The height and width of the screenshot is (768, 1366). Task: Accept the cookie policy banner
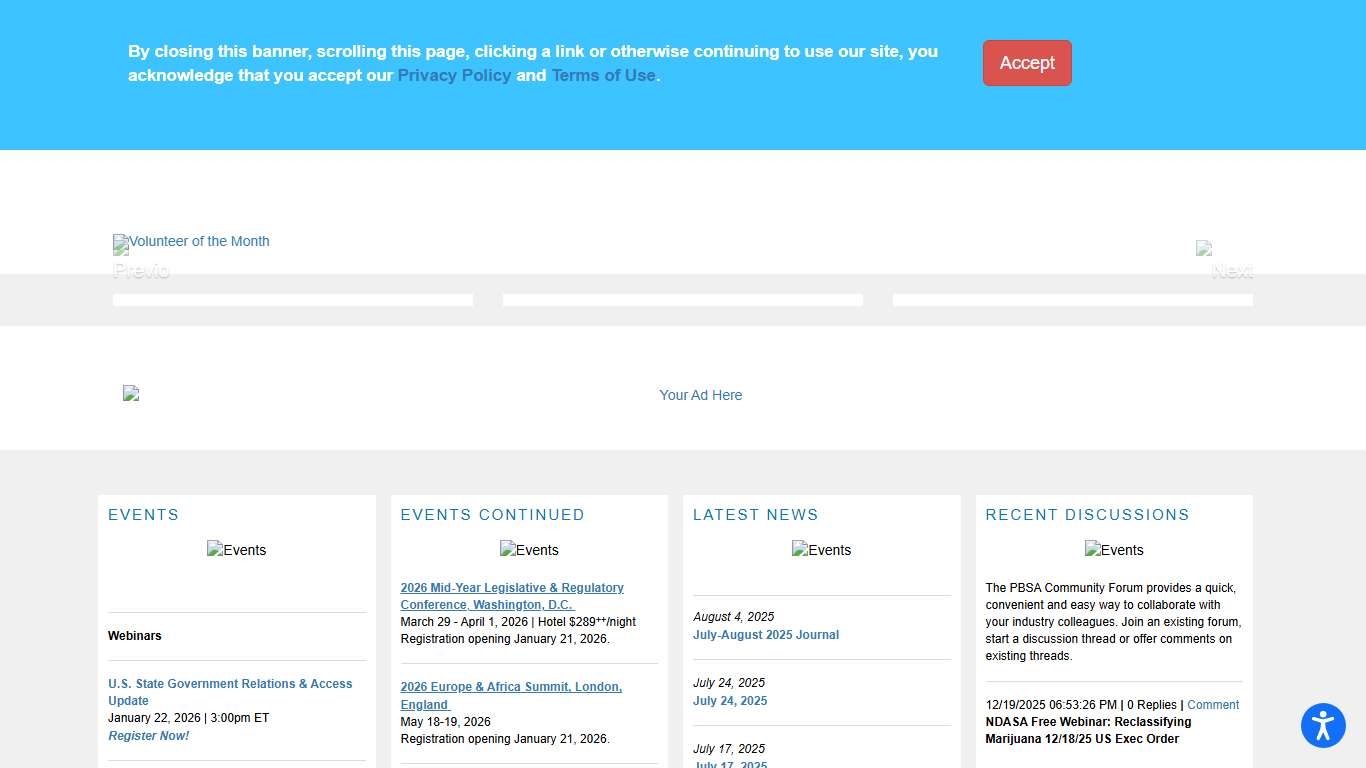coord(1027,62)
